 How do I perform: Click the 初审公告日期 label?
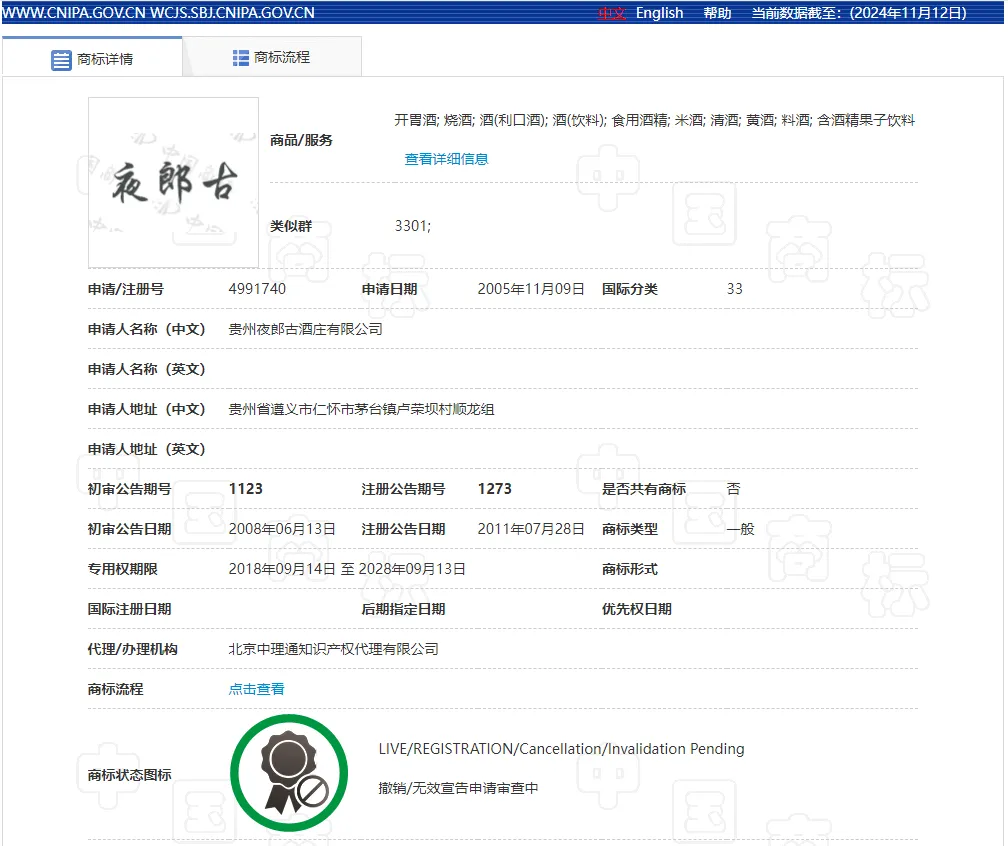[x=129, y=529]
